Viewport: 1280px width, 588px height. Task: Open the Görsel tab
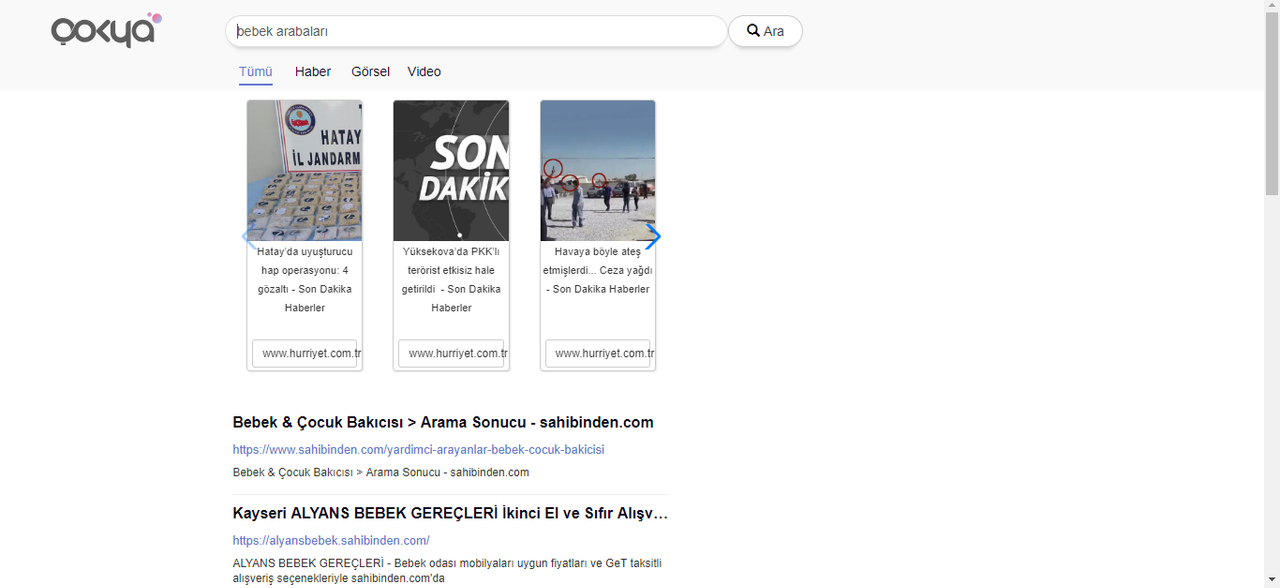coord(370,72)
